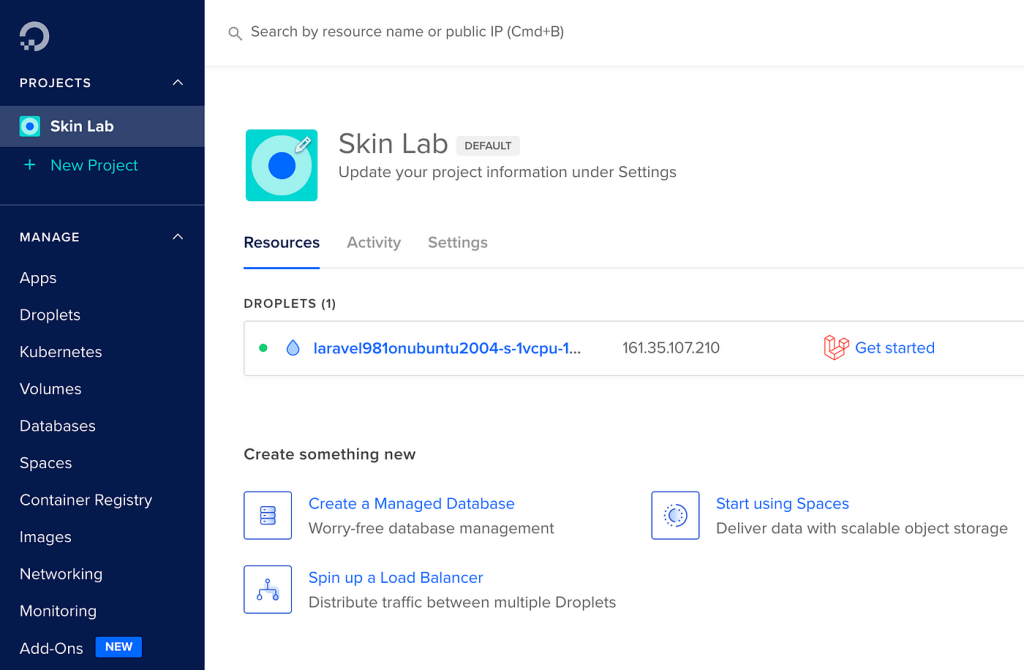Viewport: 1024px width, 670px height.
Task: Open the project Settings tab
Action: click(x=458, y=242)
